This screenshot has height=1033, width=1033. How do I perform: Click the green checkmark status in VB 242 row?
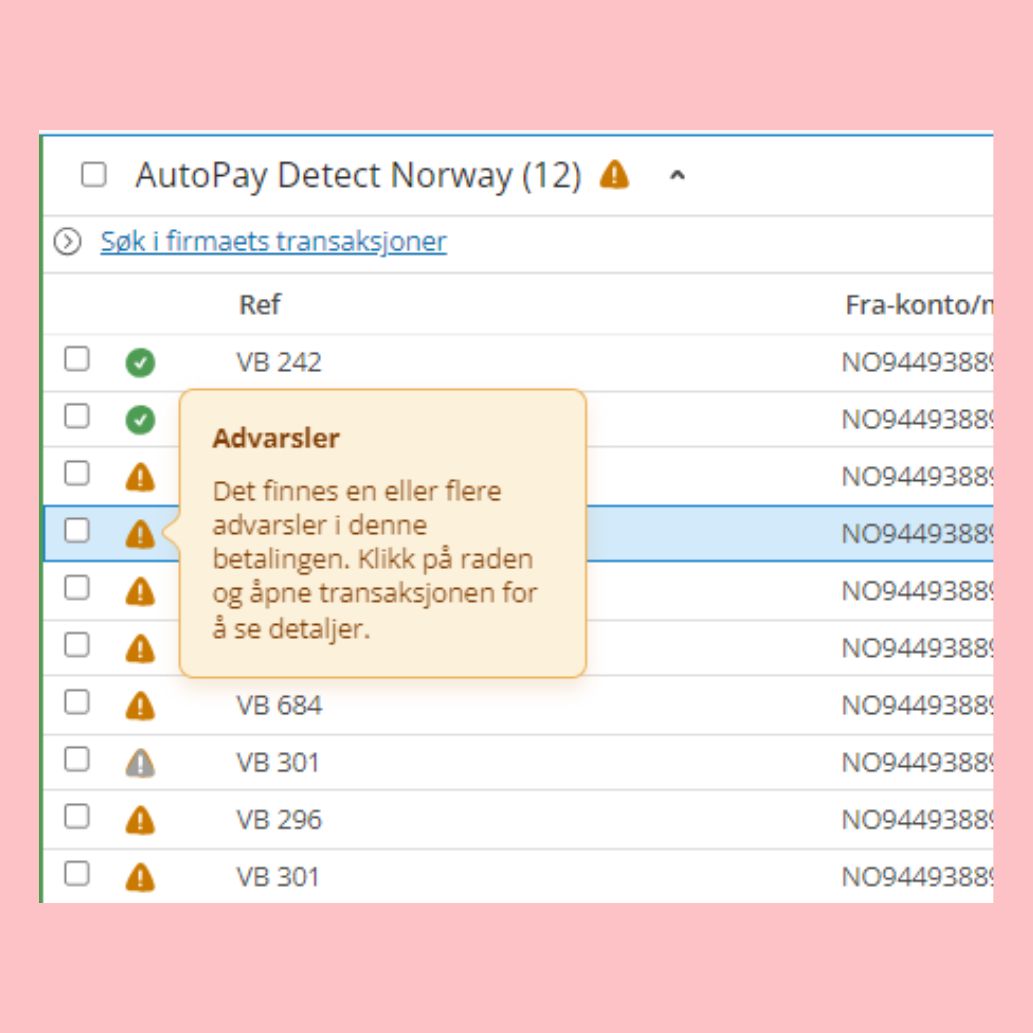click(140, 362)
